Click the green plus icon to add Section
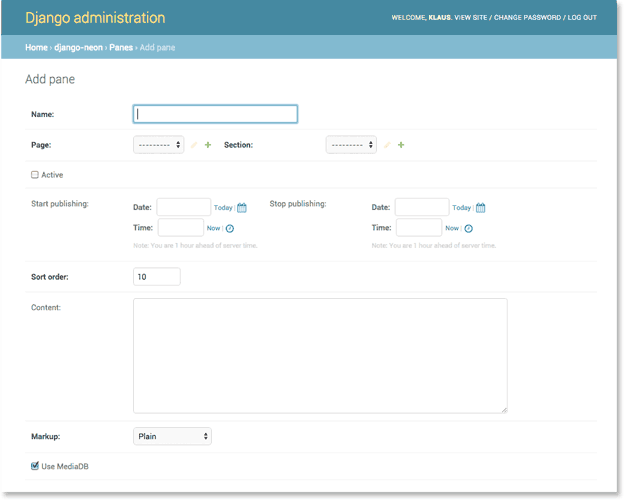The height and width of the screenshot is (500, 624). [401, 145]
